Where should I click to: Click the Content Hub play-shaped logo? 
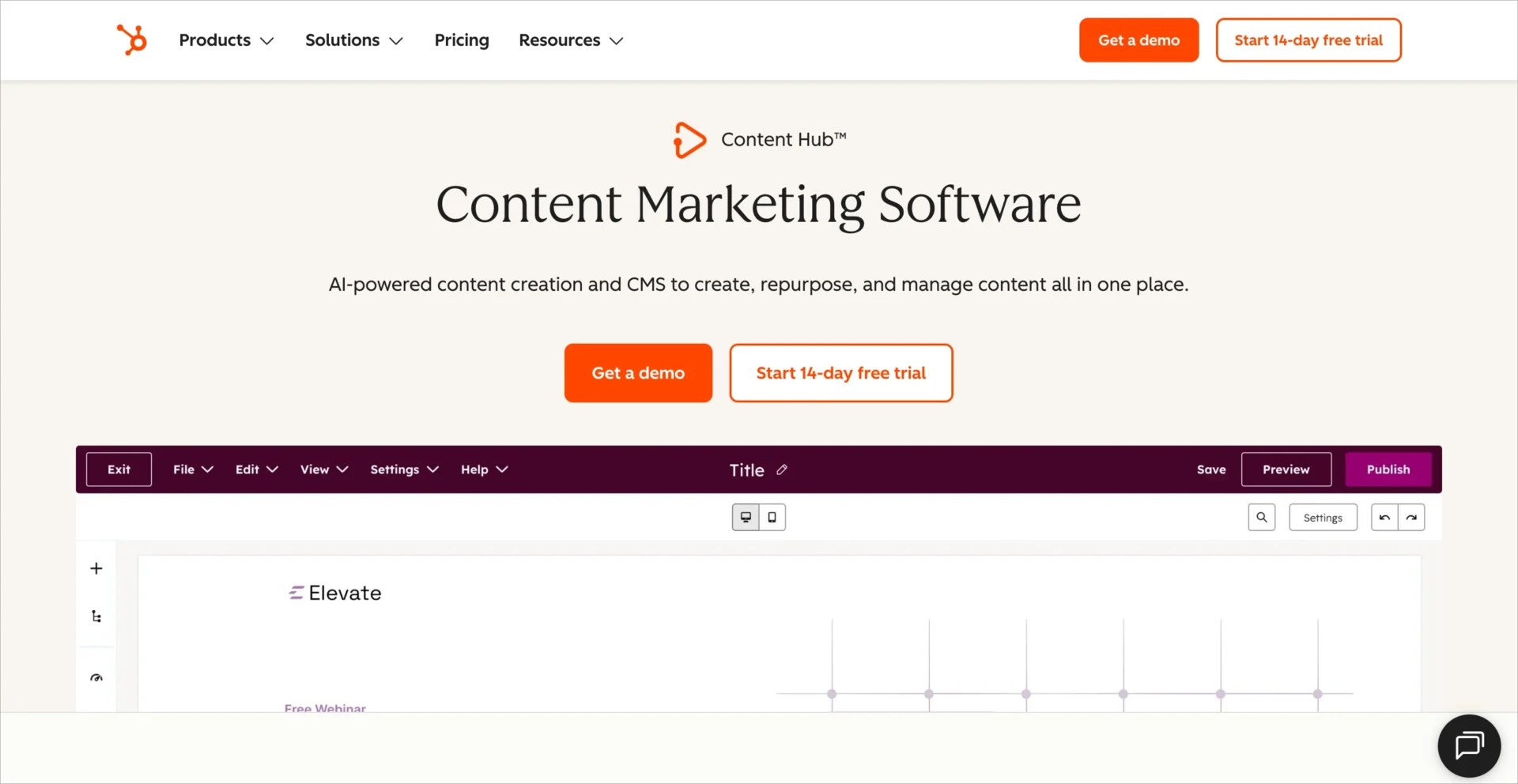(x=689, y=140)
